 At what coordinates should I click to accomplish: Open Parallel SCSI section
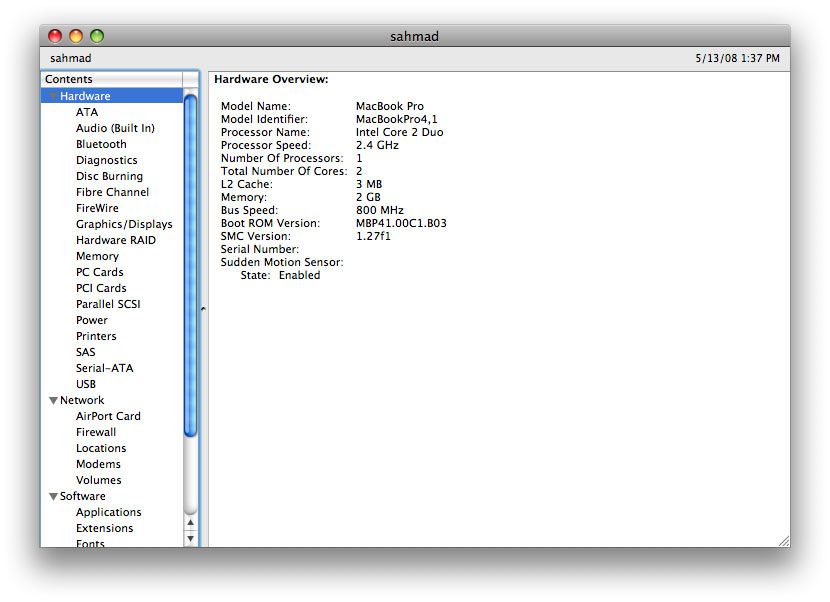pos(108,304)
